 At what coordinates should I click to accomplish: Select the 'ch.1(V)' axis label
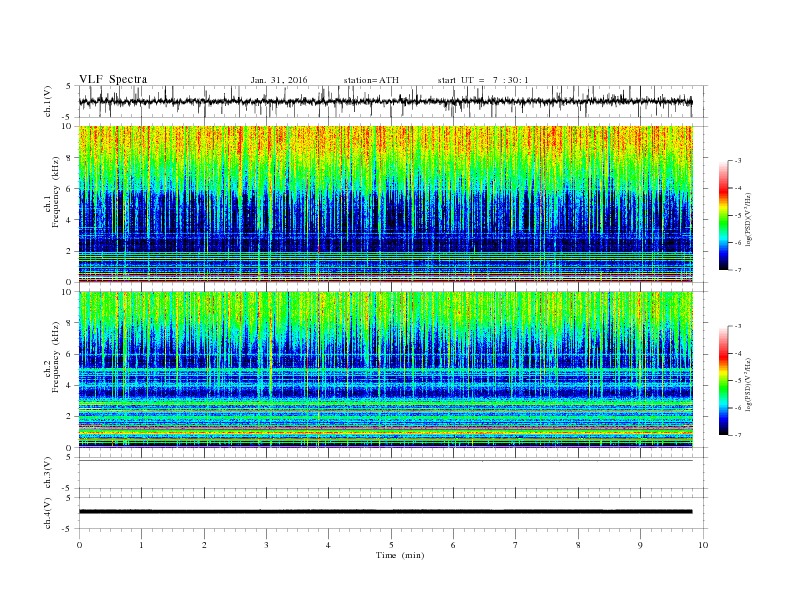(x=48, y=101)
